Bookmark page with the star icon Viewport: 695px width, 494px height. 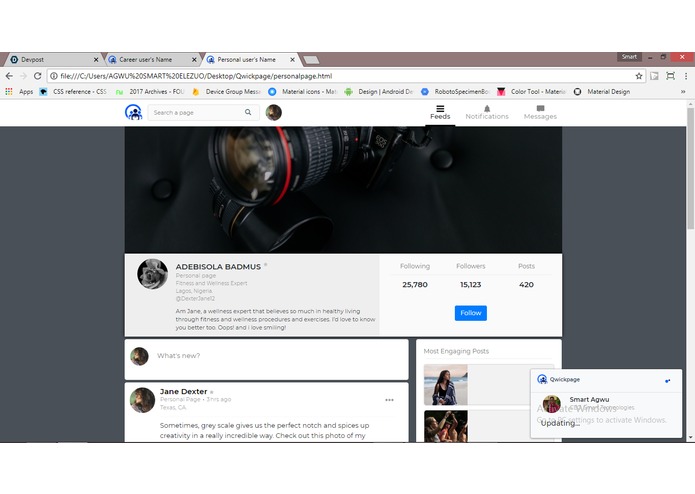(639, 76)
